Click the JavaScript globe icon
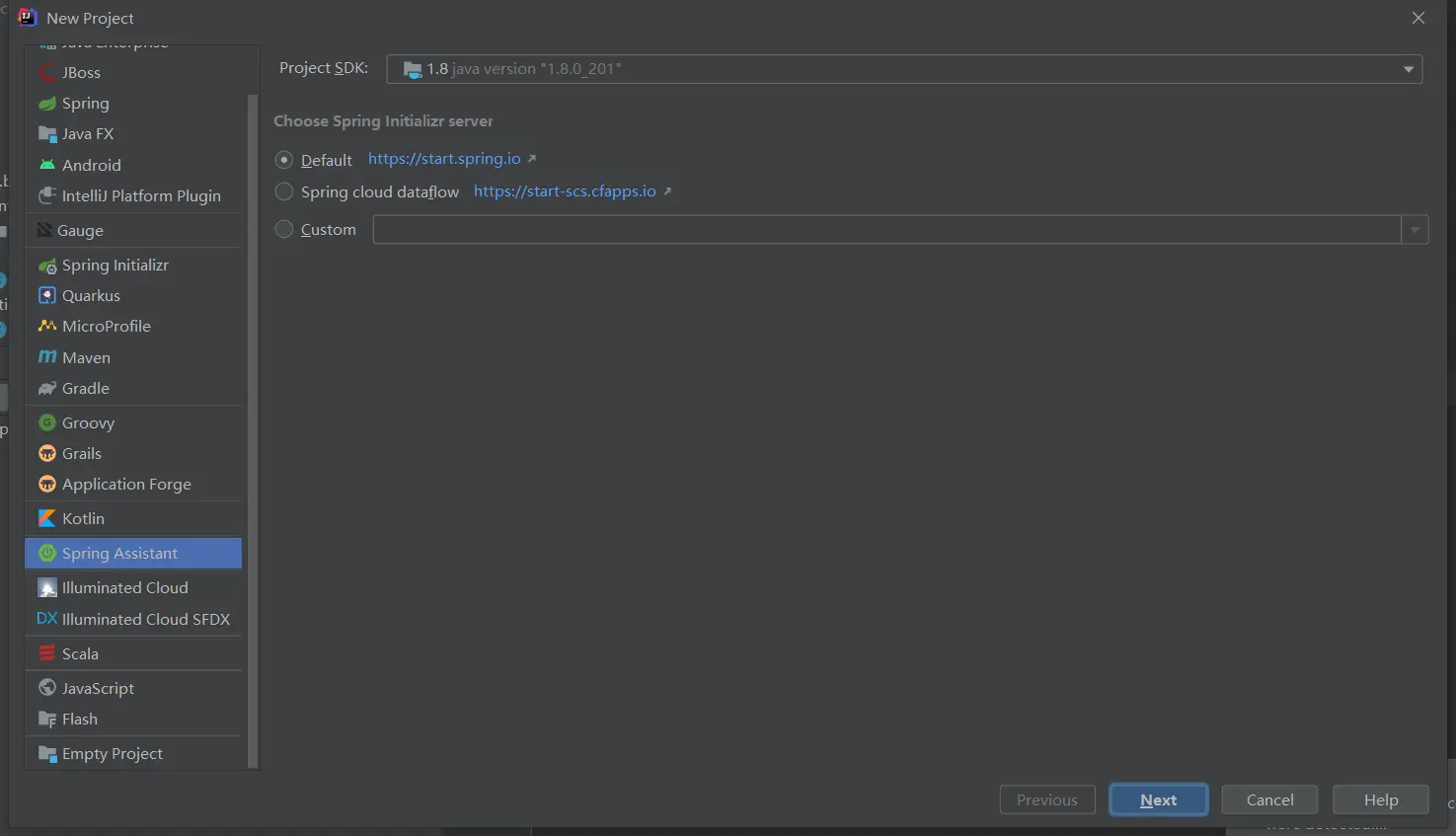 click(47, 688)
